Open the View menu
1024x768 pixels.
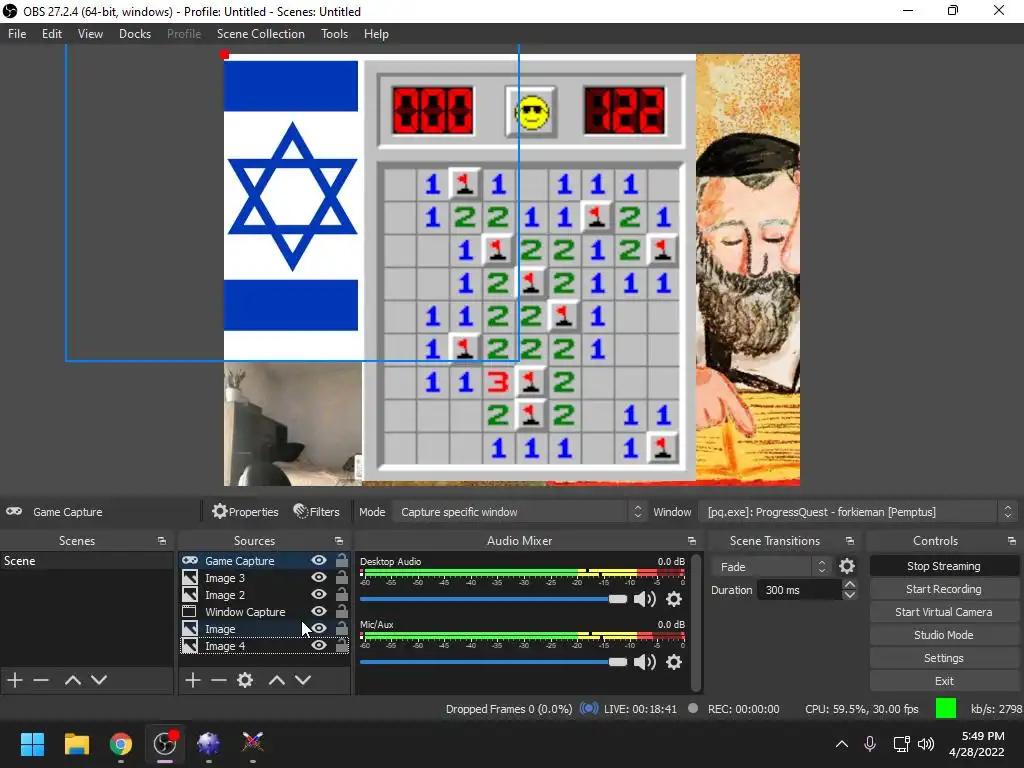[90, 34]
